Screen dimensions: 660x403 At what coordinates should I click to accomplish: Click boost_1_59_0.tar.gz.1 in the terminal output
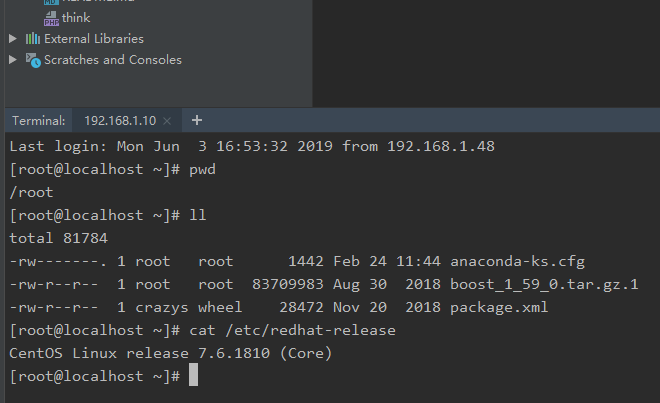544,284
